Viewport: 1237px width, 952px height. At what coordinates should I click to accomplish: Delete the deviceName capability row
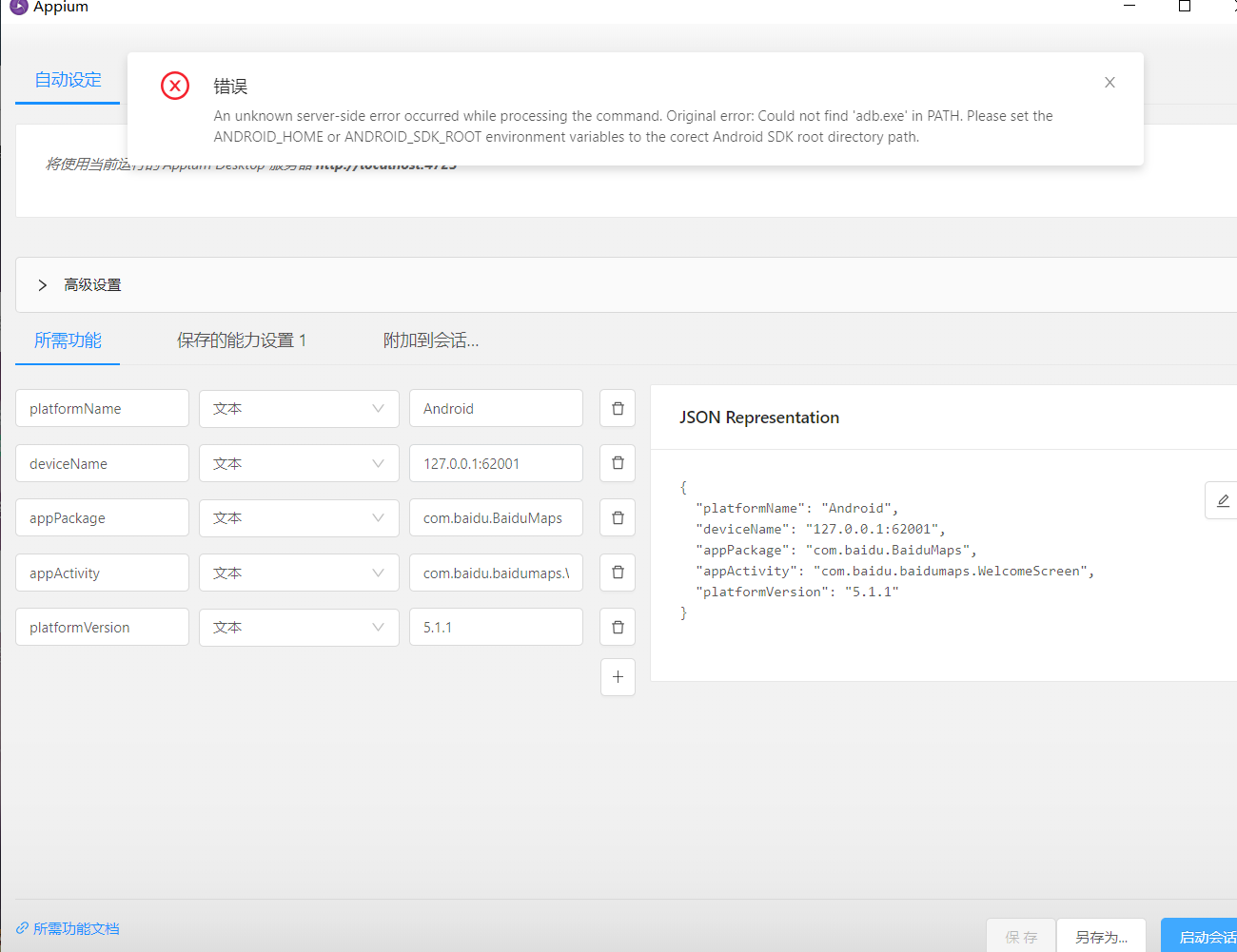click(618, 463)
